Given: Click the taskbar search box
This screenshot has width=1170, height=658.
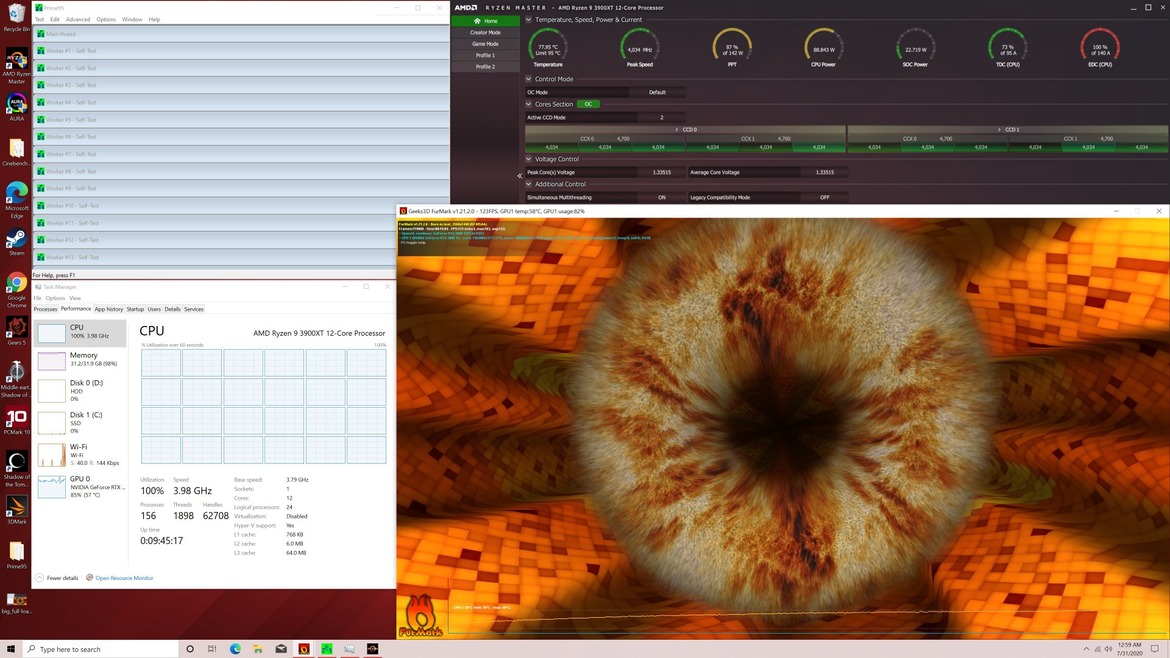Looking at the screenshot, I should pyautogui.click(x=101, y=649).
